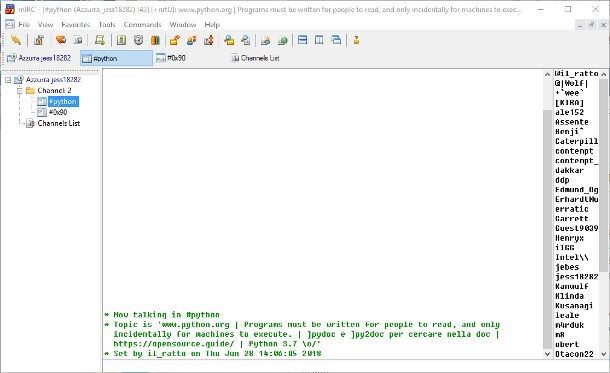Open the Favorites heart icon in toolbar
The height and width of the screenshot is (373, 610).
(61, 40)
